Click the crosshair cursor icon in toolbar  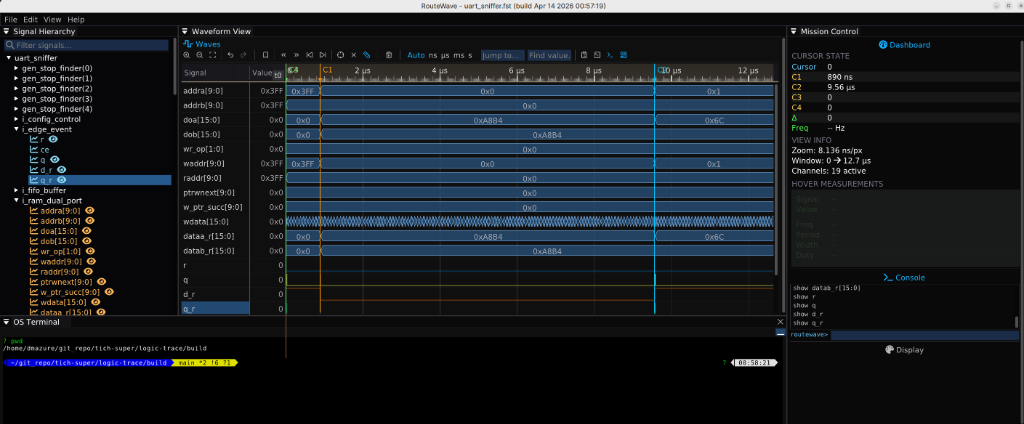click(340, 56)
